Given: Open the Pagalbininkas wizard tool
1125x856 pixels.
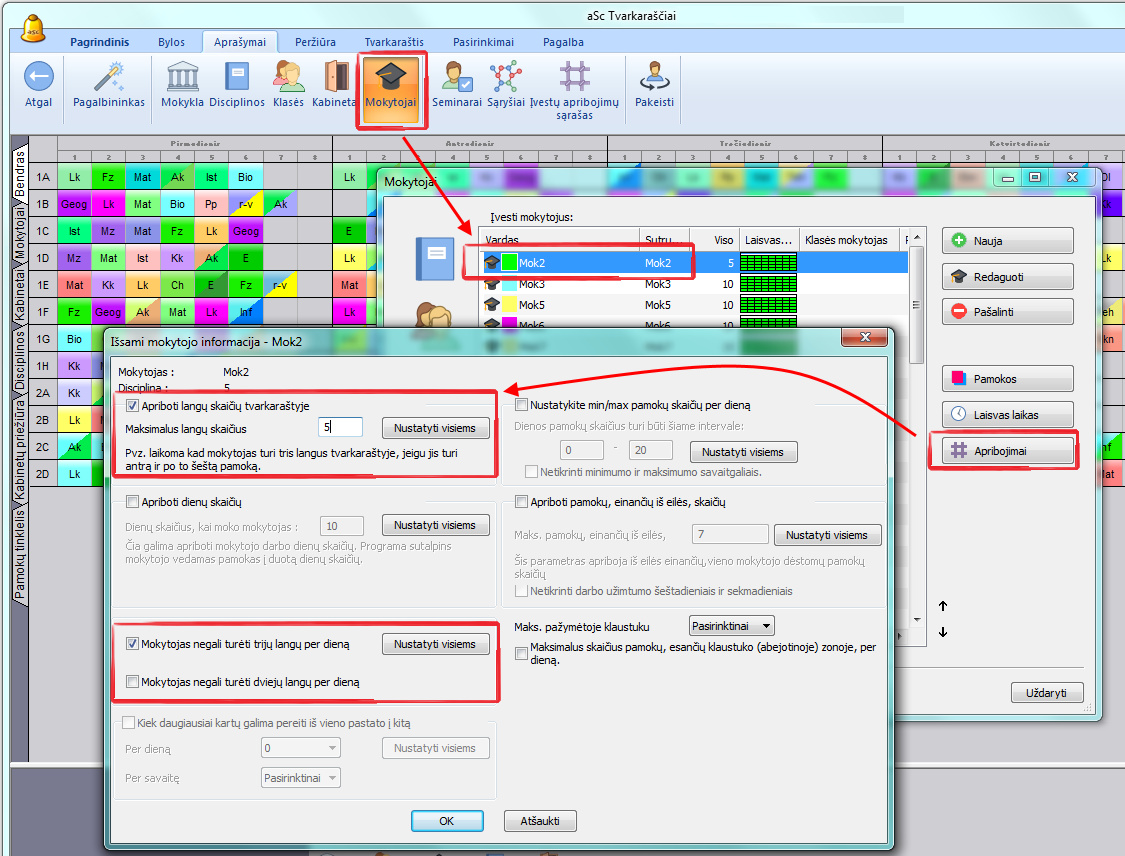Looking at the screenshot, I should pos(108,78).
